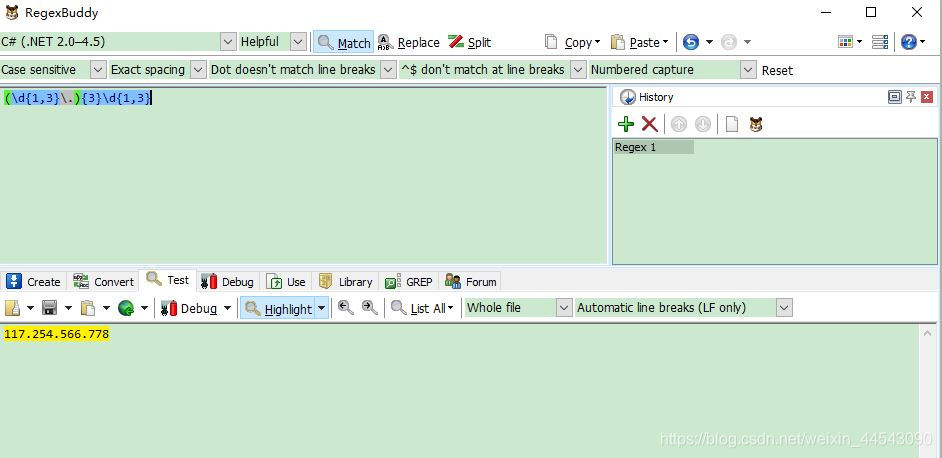The height and width of the screenshot is (458, 942).
Task: Click the test toolbar clipboard paste icon
Action: tap(88, 308)
